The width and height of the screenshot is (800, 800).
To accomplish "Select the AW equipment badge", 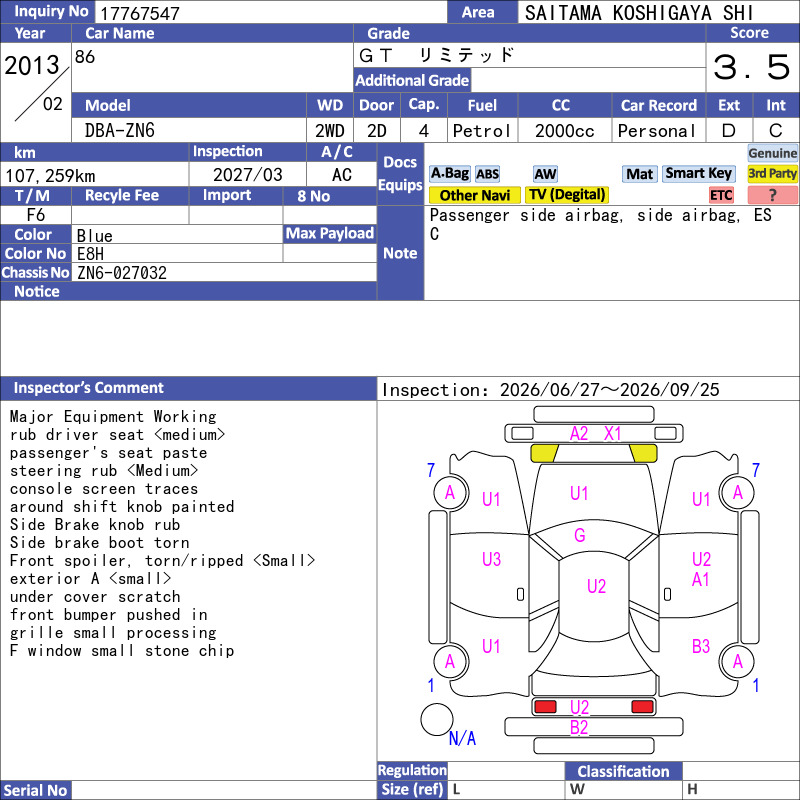I will [545, 174].
